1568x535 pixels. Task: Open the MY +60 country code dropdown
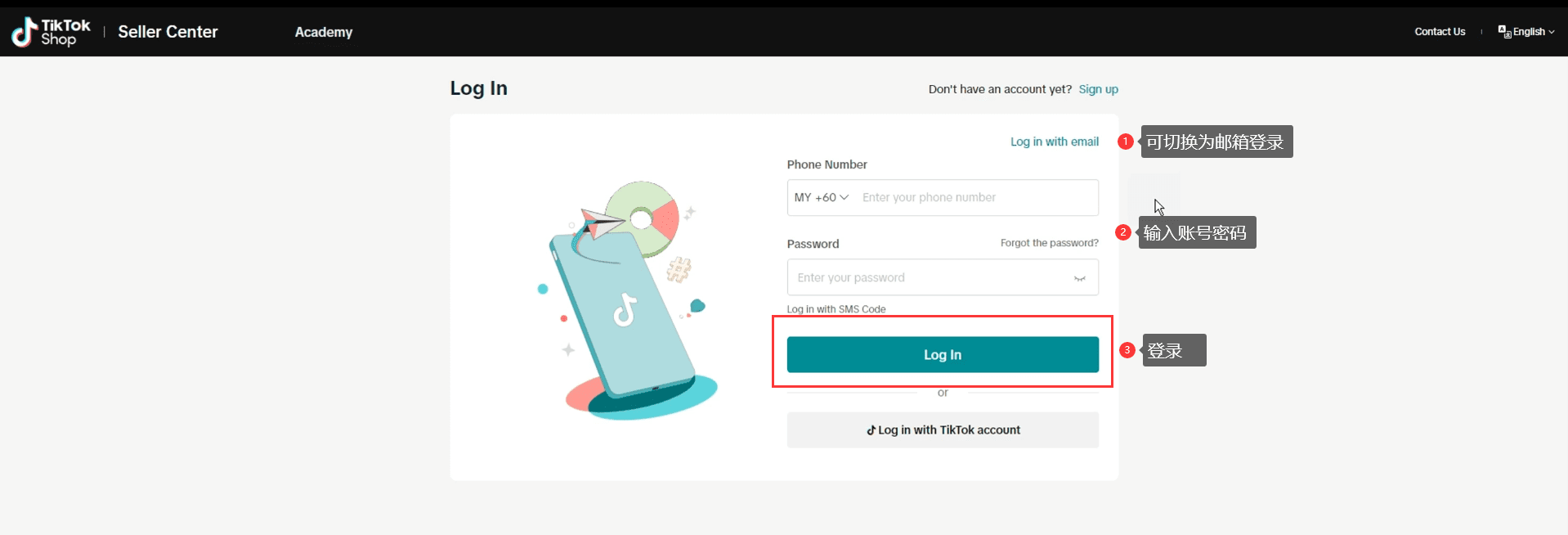pos(822,197)
